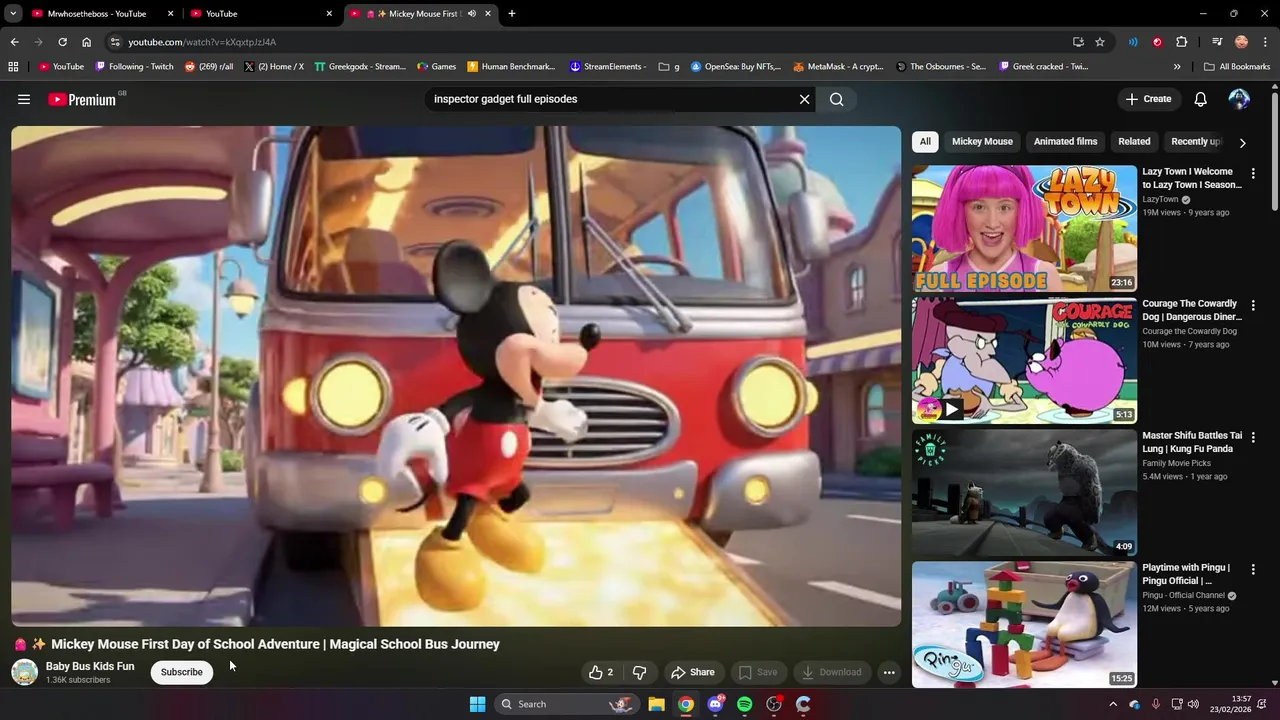Open Windows Start menu
Image resolution: width=1280 pixels, height=720 pixels.
478,704
